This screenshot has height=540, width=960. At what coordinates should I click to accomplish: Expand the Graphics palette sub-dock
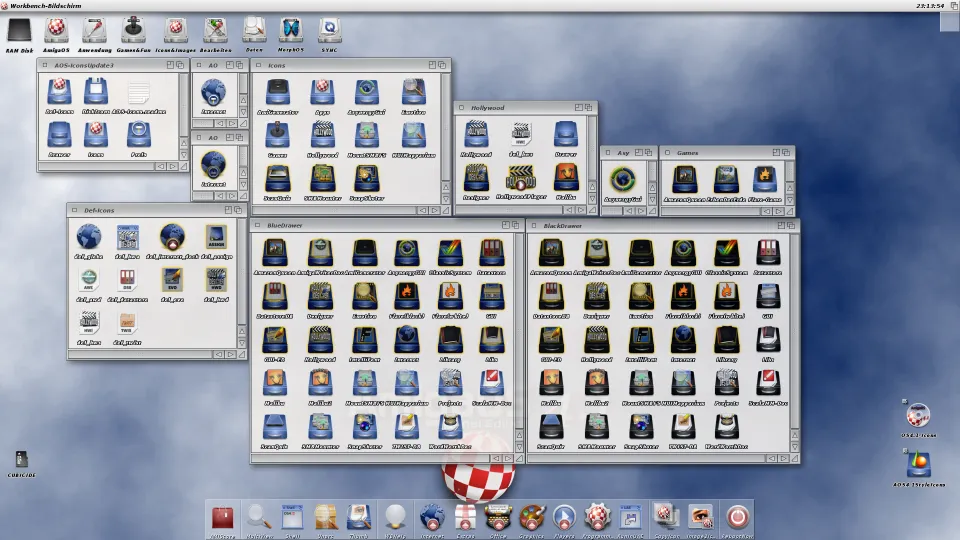532,516
